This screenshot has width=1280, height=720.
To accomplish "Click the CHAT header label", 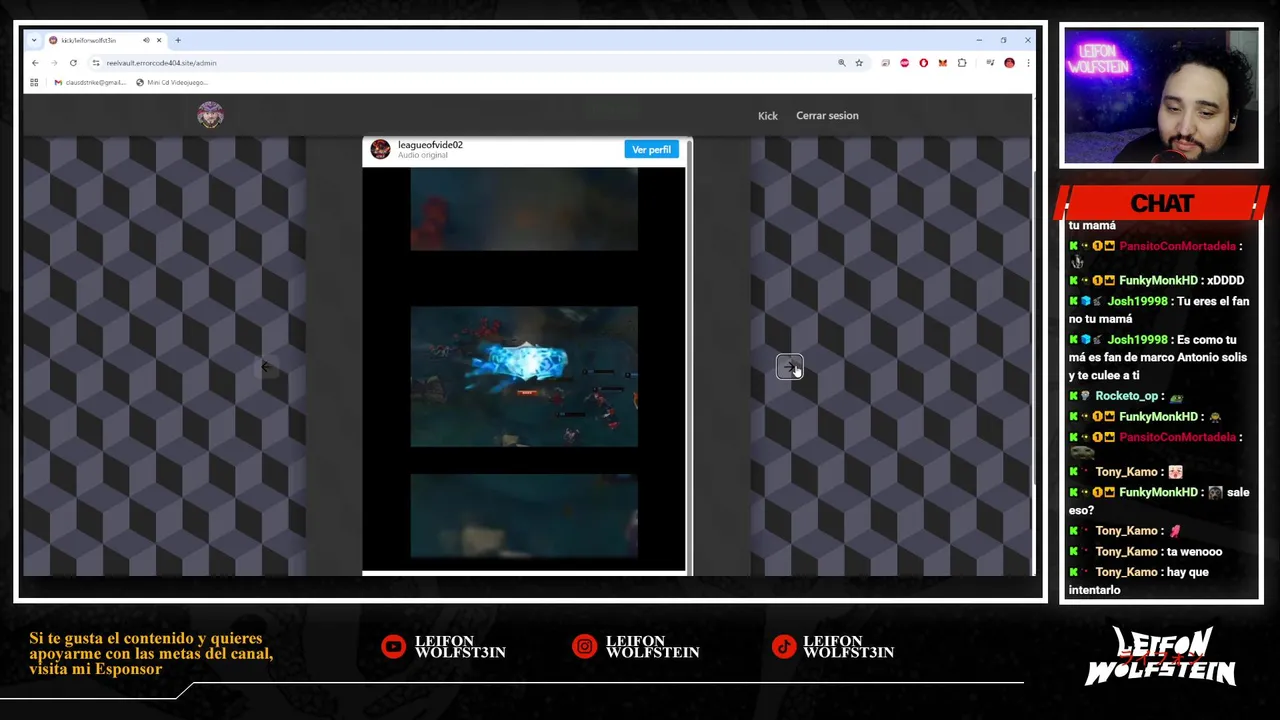I will (1162, 203).
